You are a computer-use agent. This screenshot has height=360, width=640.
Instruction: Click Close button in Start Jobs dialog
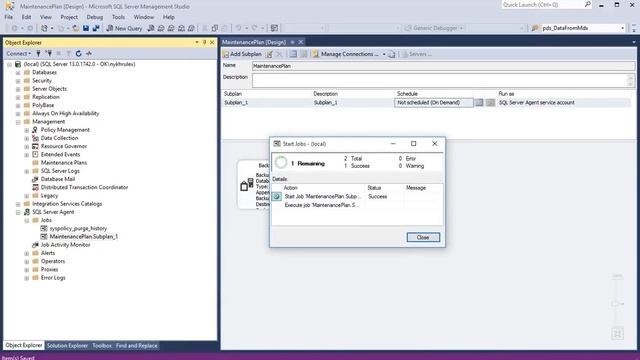click(x=423, y=237)
